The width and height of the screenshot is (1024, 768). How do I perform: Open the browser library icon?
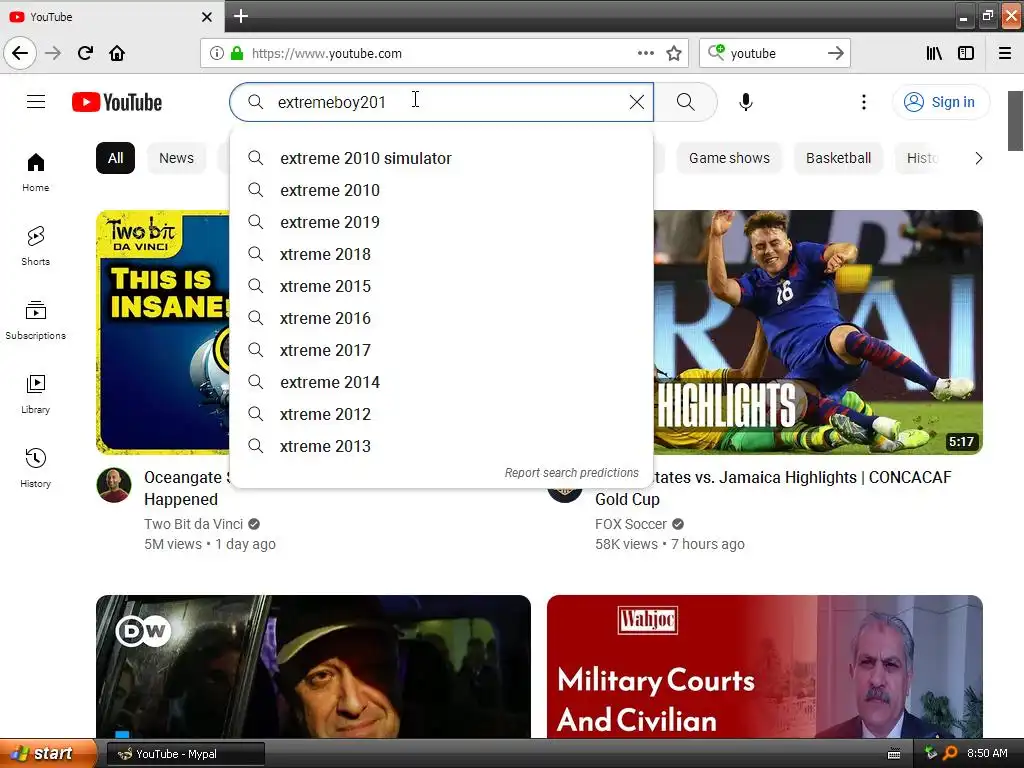pyautogui.click(x=934, y=53)
